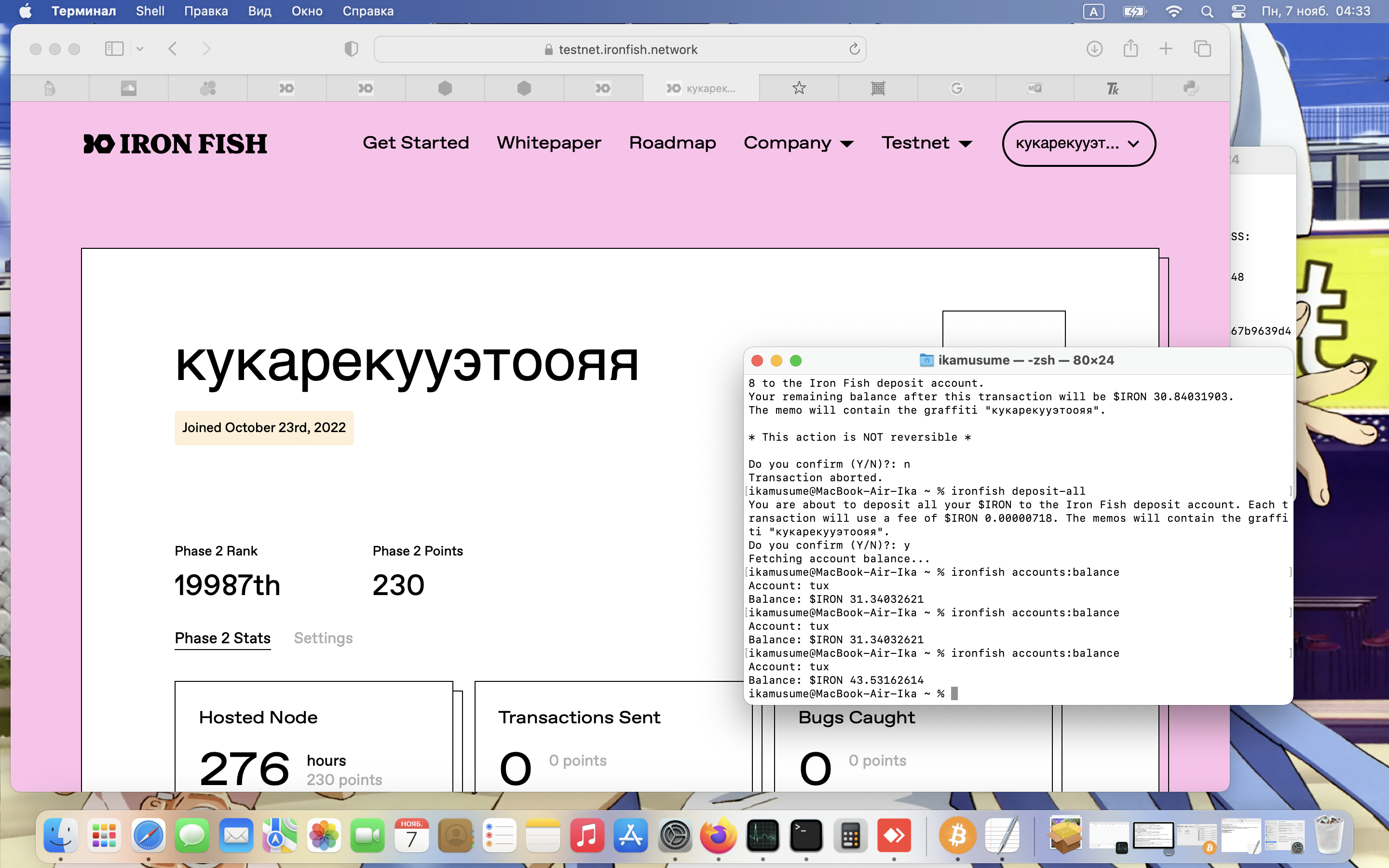Open a new tab with plus icon
The width and height of the screenshot is (1389, 868).
tap(1166, 49)
